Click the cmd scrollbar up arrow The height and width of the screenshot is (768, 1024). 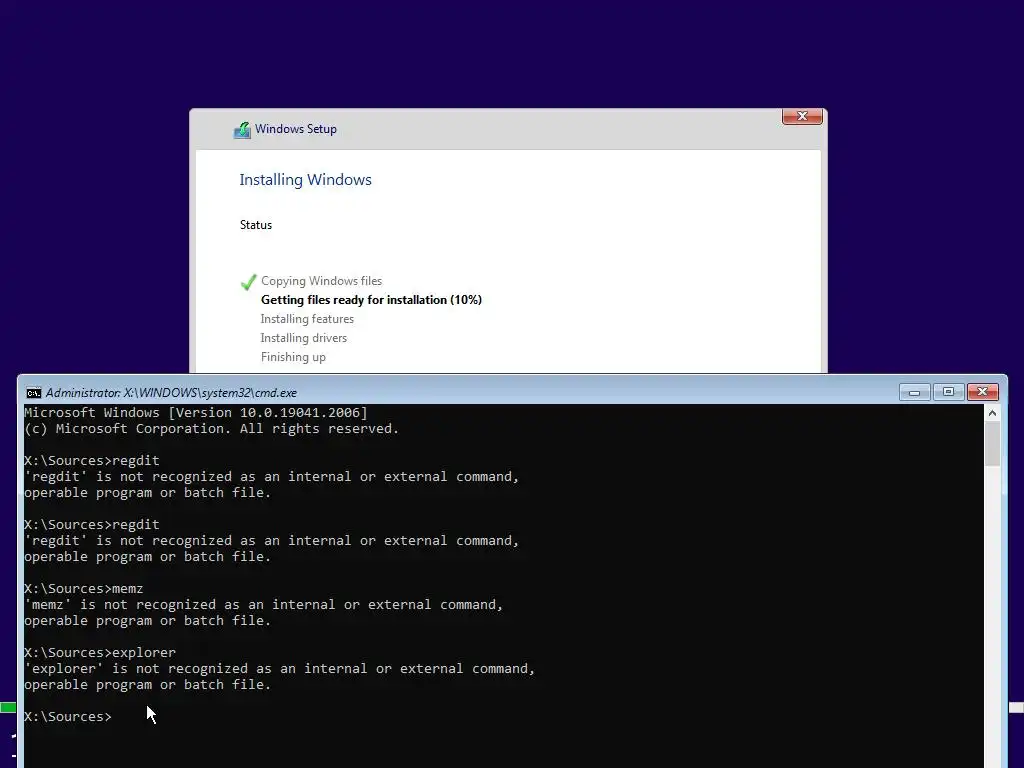pyautogui.click(x=992, y=413)
